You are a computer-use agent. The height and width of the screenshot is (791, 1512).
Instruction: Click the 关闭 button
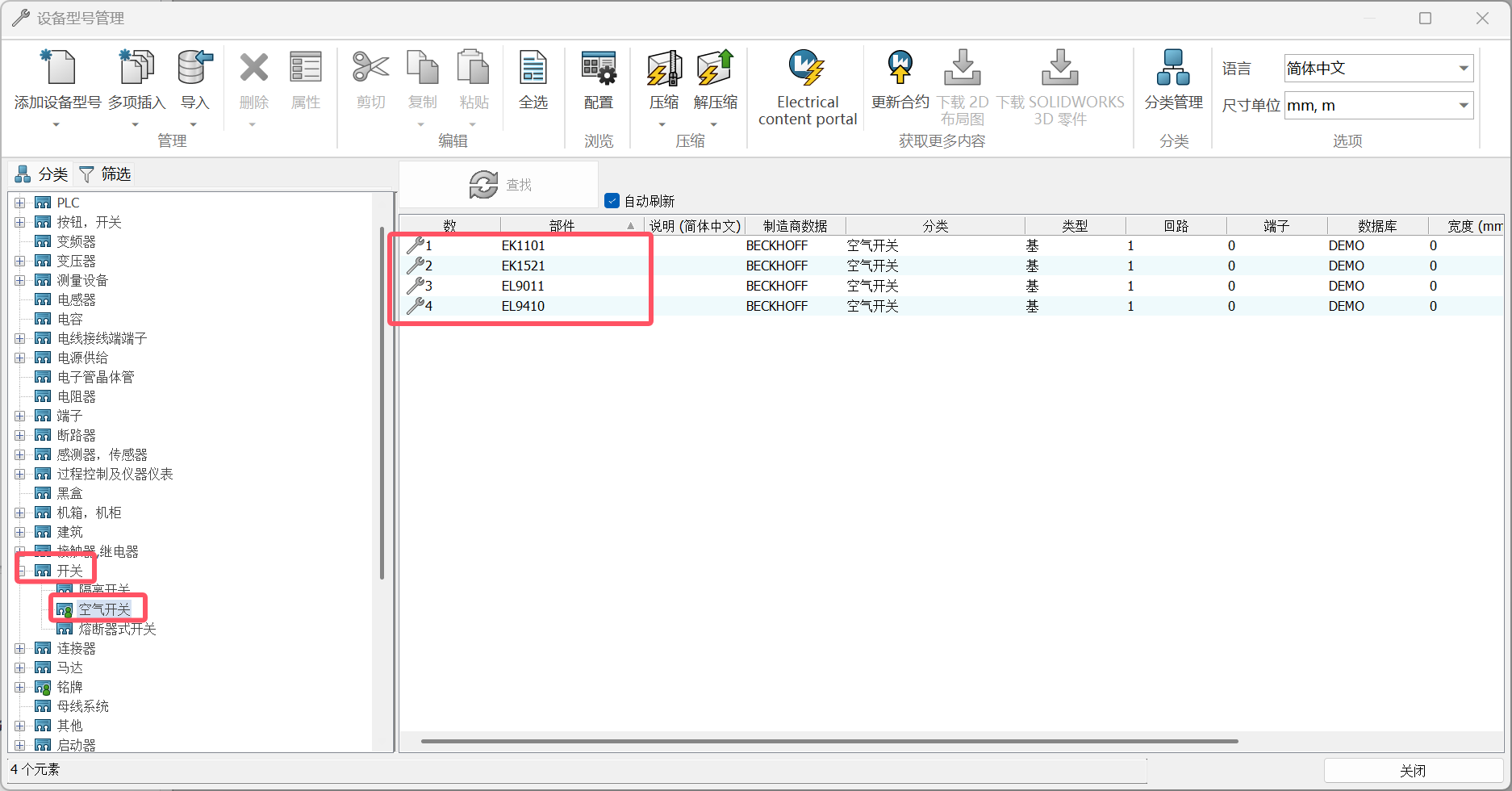click(1412, 771)
